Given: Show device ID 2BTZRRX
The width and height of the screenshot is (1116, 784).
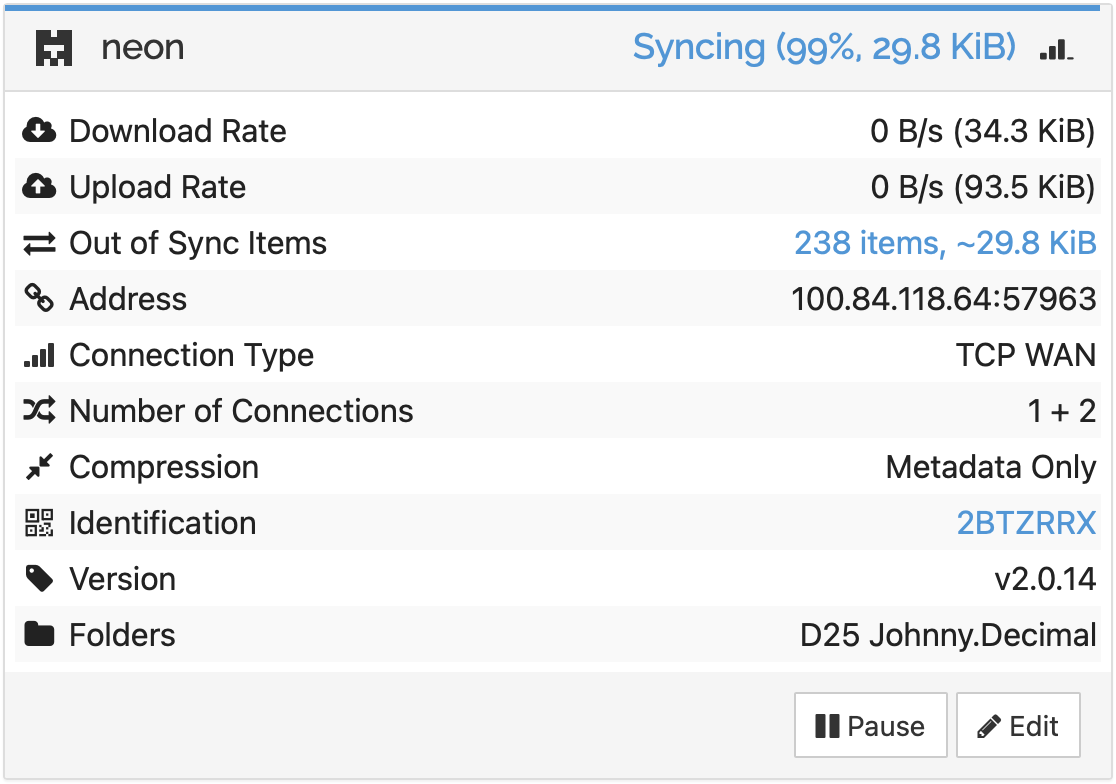Looking at the screenshot, I should (1026, 523).
